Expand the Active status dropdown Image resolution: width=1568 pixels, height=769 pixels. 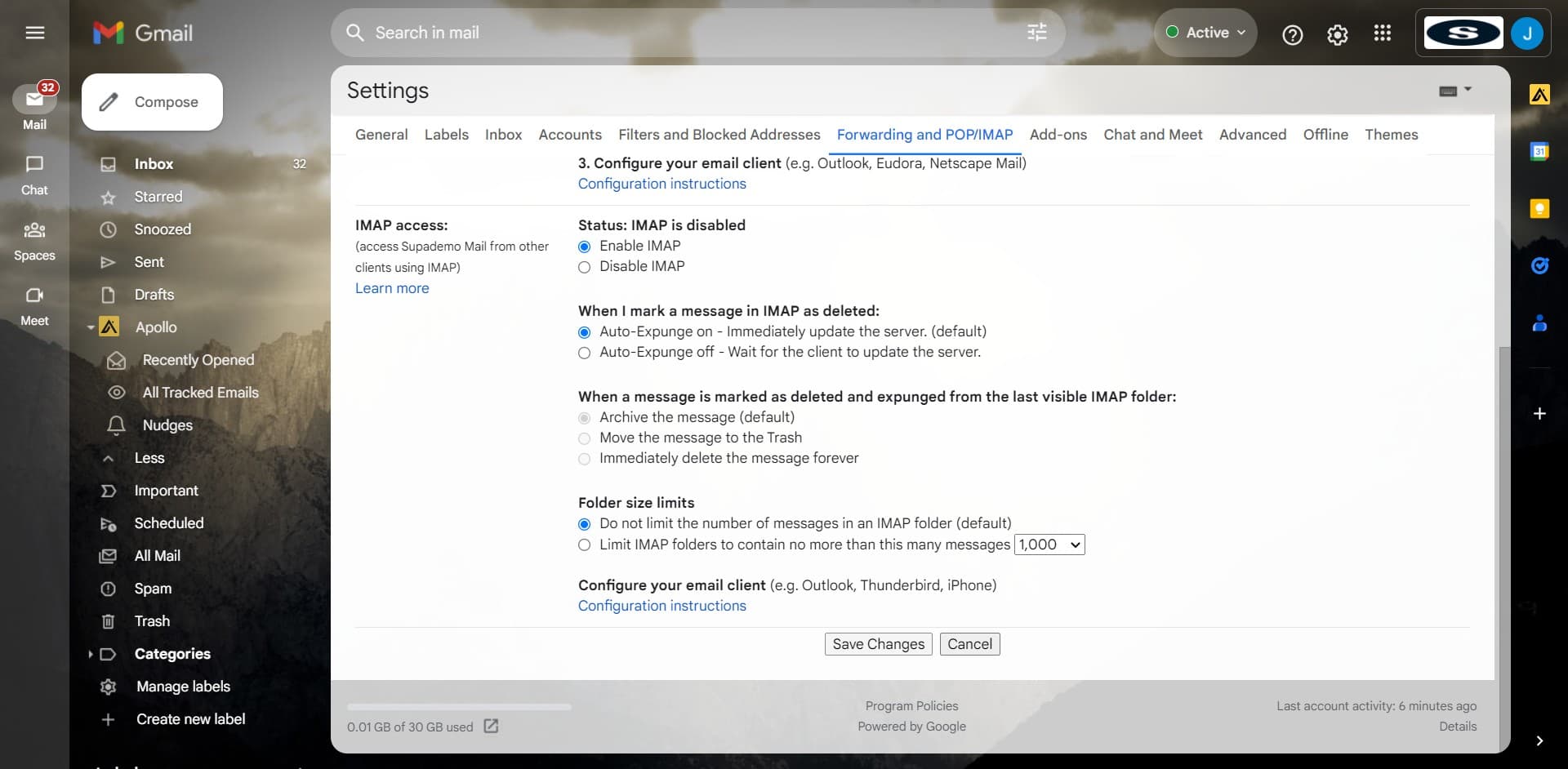[1206, 33]
